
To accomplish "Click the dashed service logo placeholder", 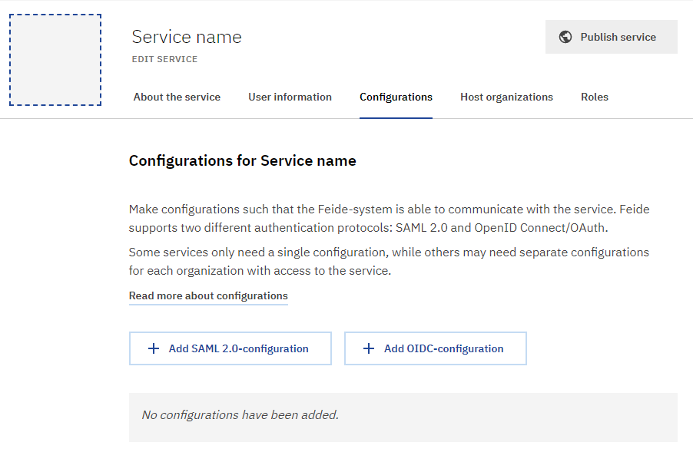I will 55,60.
